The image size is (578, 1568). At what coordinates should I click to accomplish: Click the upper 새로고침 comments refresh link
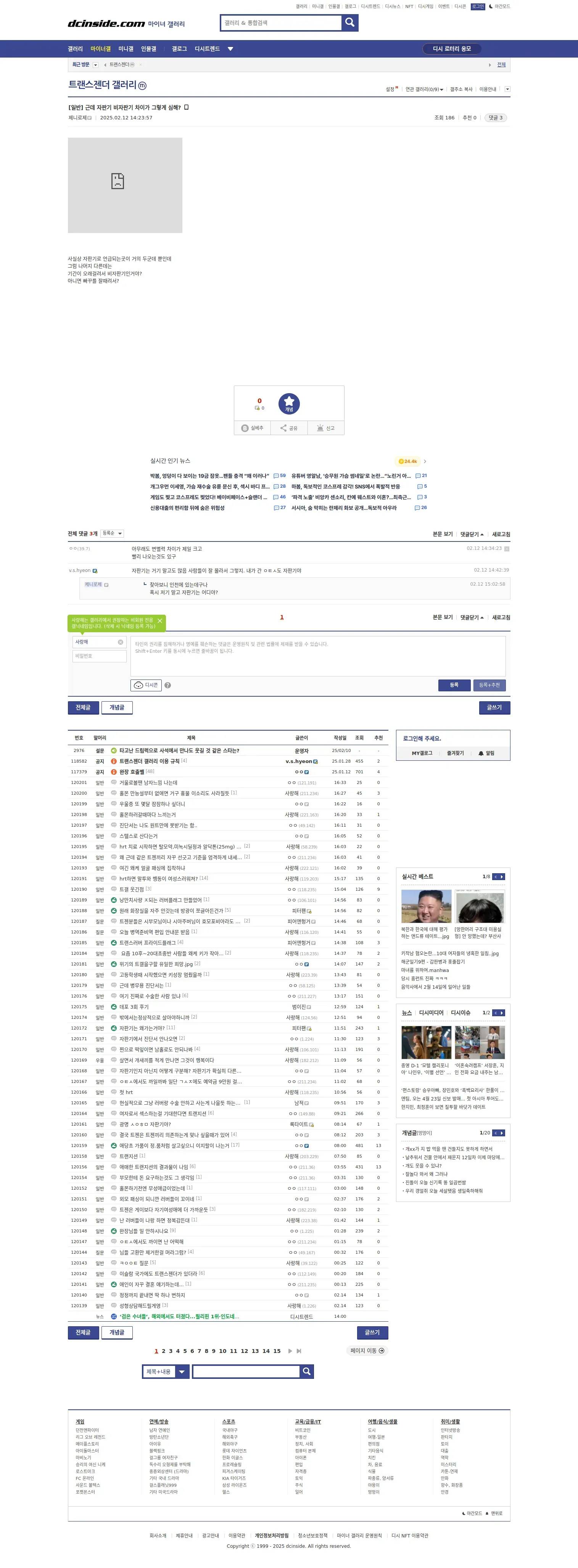coord(501,535)
